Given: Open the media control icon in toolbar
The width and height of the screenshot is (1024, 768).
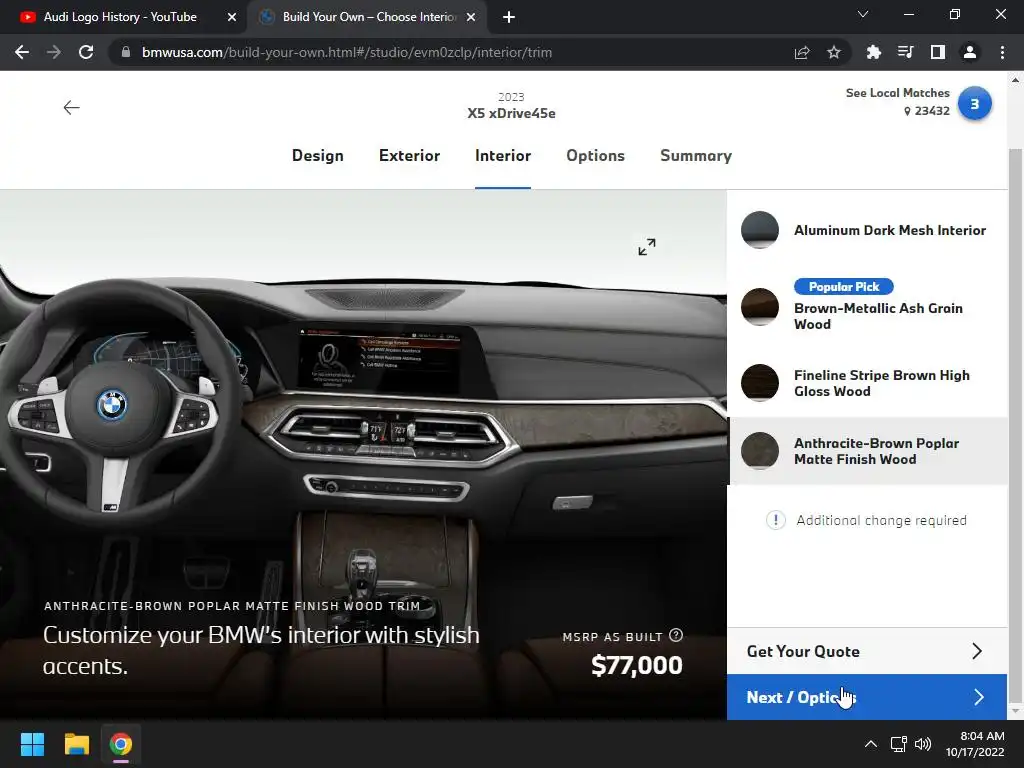Looking at the screenshot, I should tap(905, 52).
